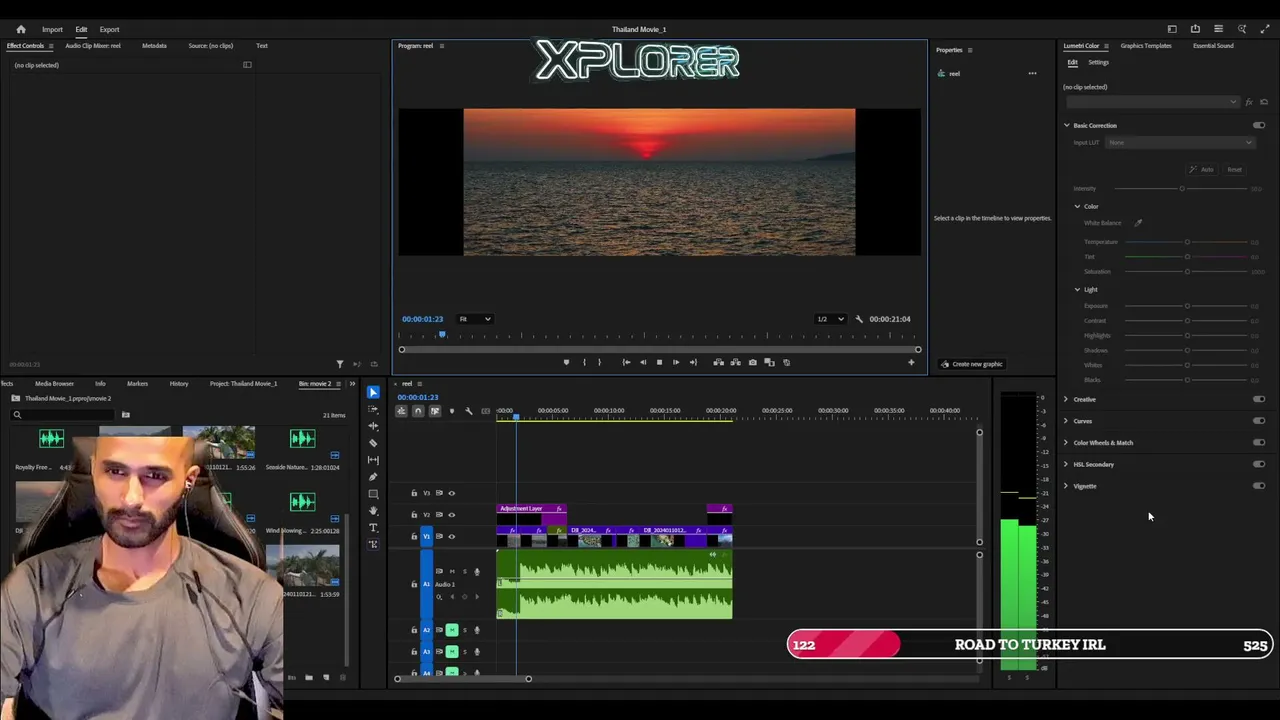Hide video track V3 with eye
This screenshot has width=1280, height=720.
pyautogui.click(x=451, y=493)
